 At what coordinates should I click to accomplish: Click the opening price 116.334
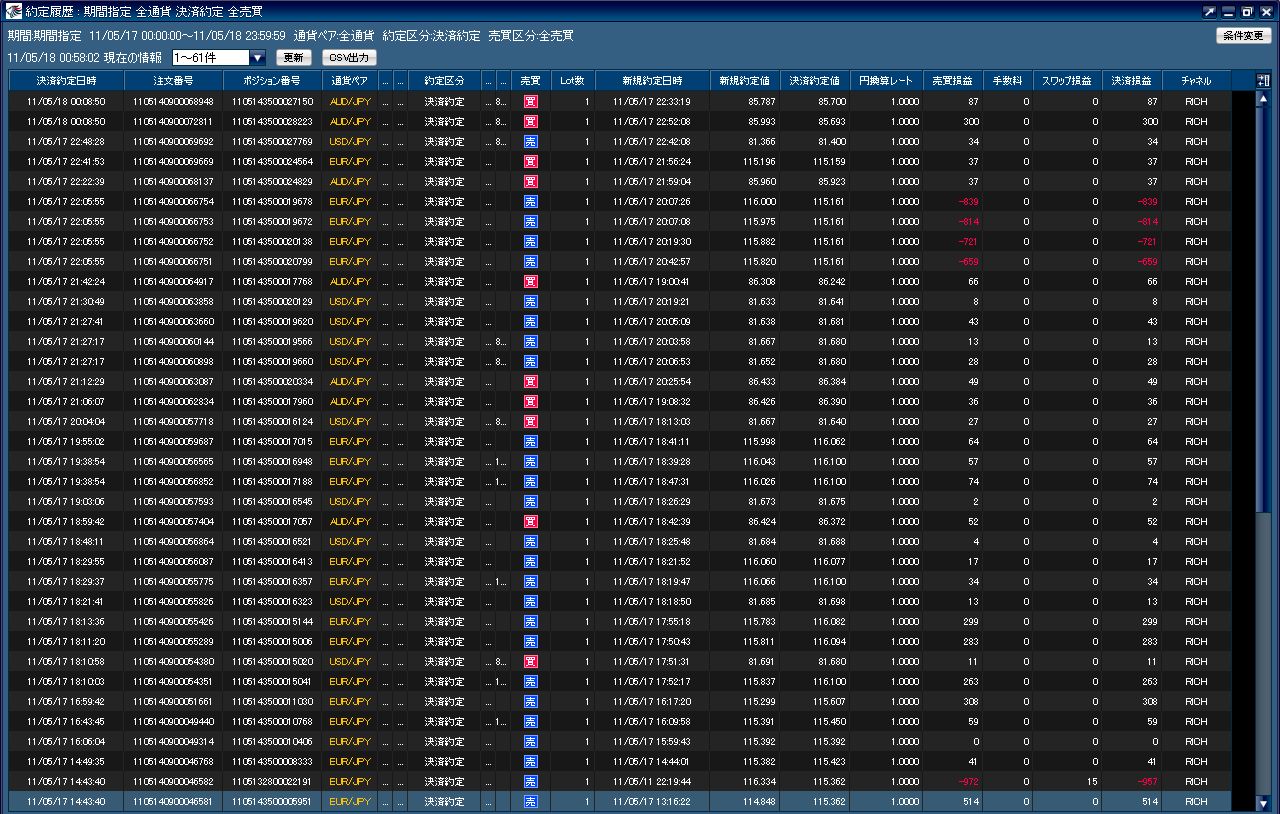click(759, 782)
